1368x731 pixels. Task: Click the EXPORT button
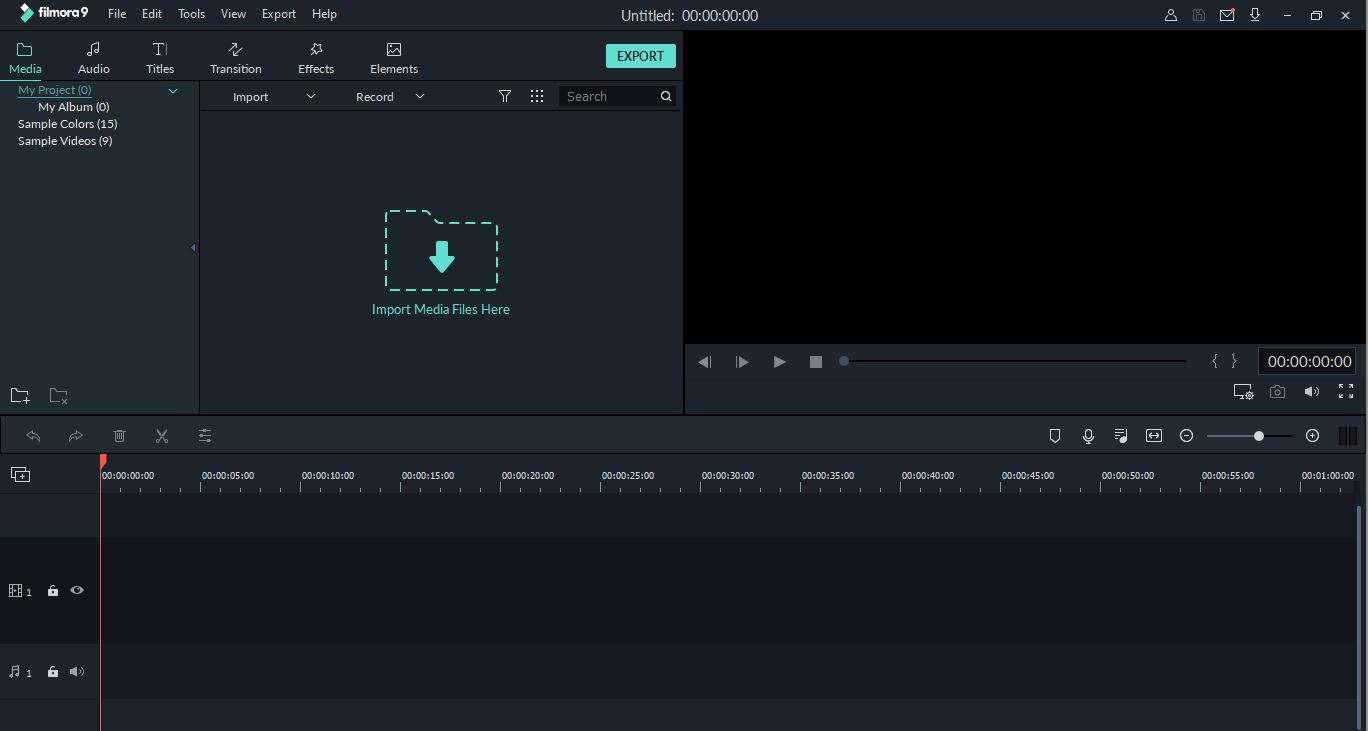pos(640,56)
